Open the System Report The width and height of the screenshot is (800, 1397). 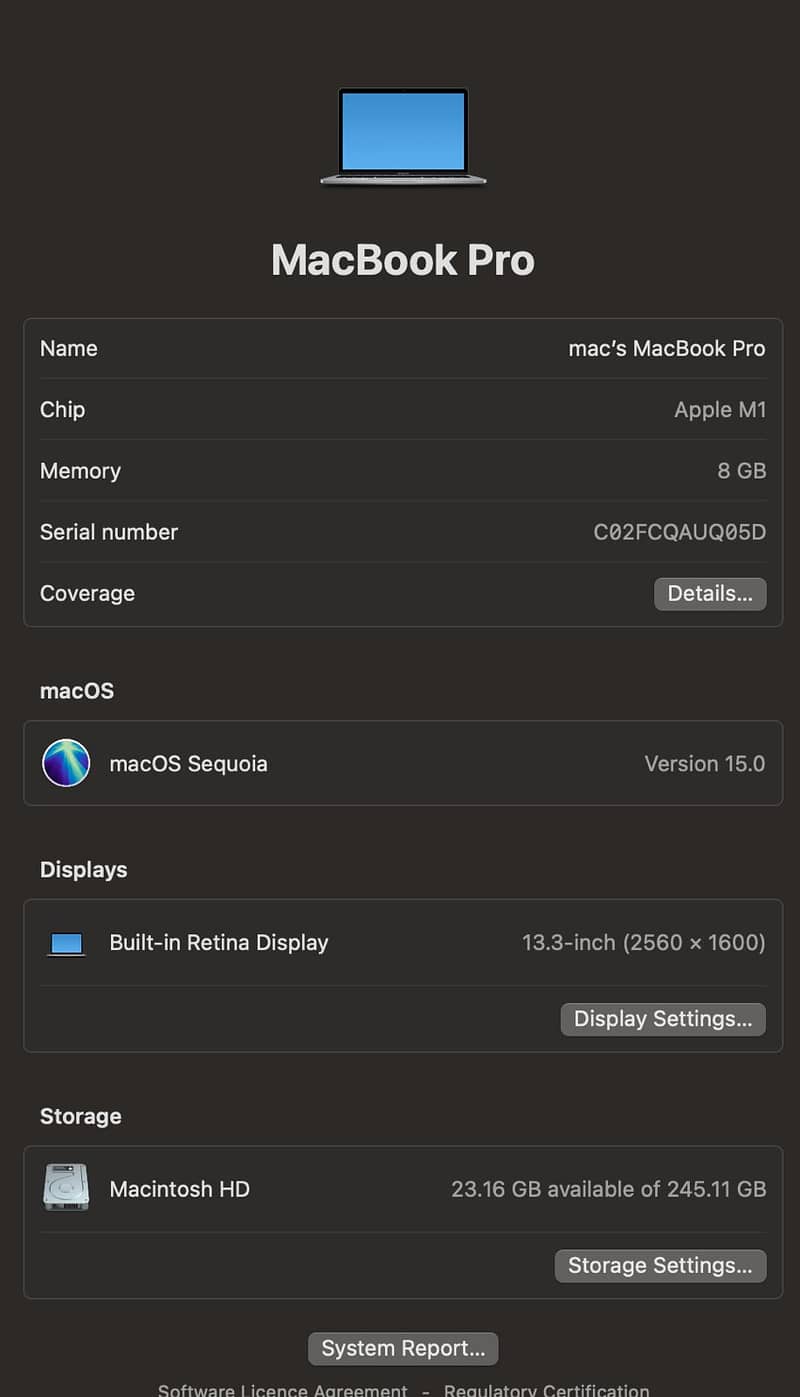tap(403, 1348)
